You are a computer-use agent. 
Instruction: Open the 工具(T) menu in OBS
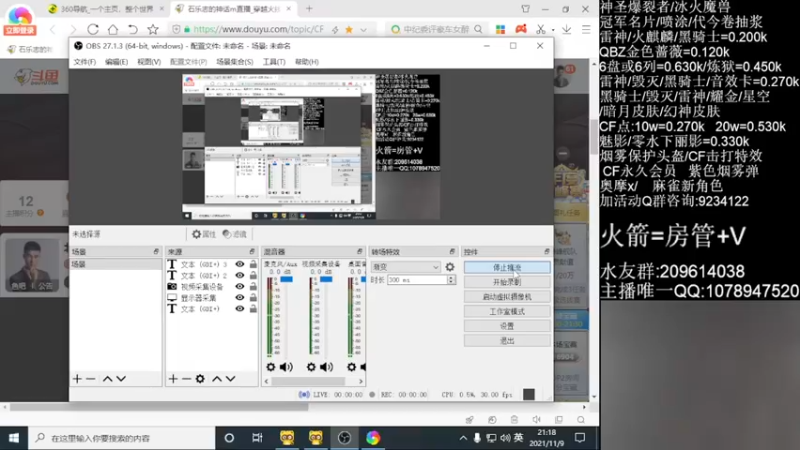point(273,62)
